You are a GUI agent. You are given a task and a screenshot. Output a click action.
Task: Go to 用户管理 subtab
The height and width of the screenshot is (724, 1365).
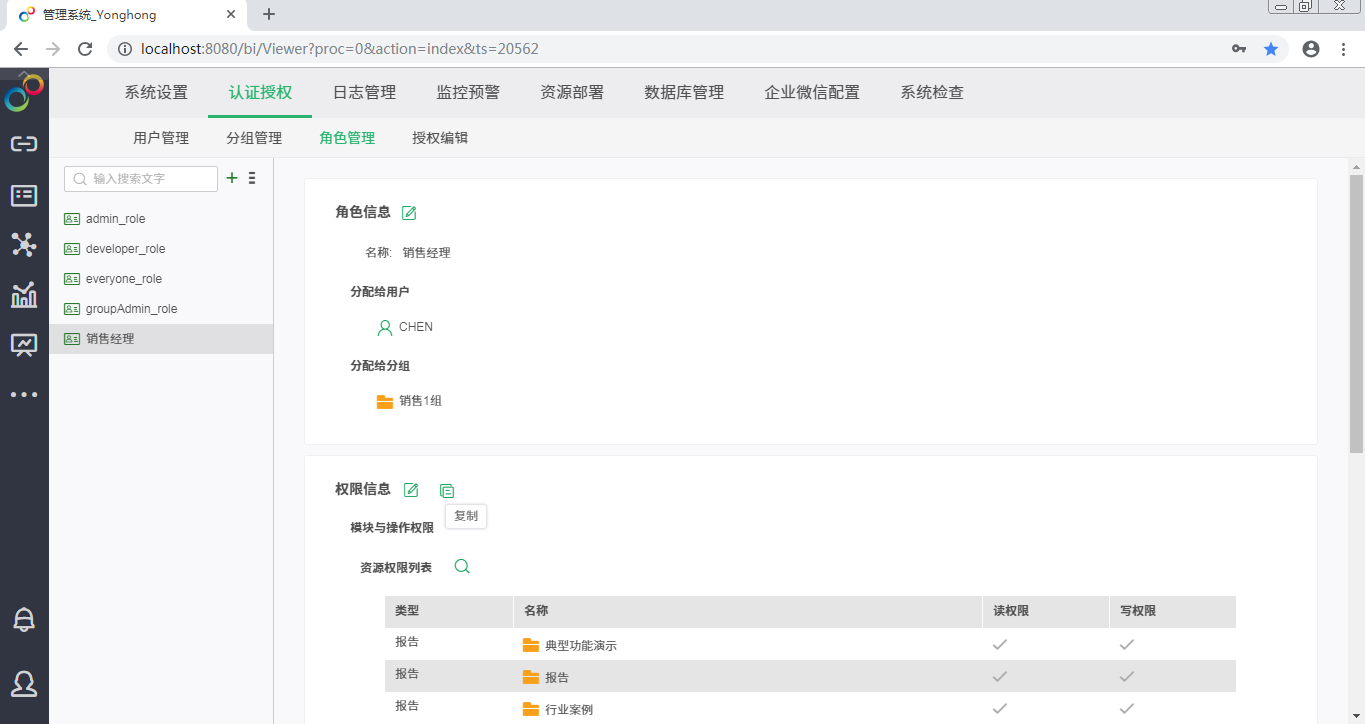pos(161,138)
